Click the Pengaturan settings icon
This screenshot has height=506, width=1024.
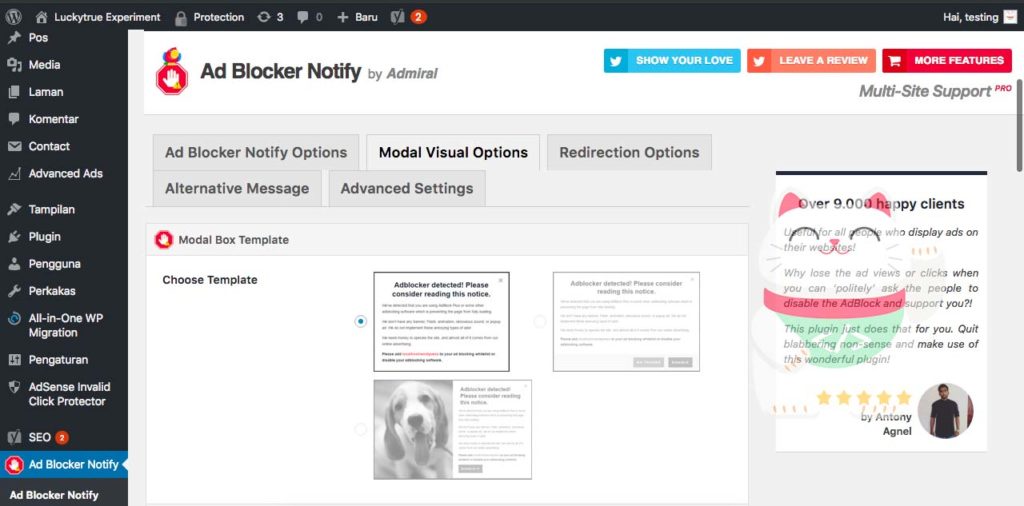(x=14, y=360)
